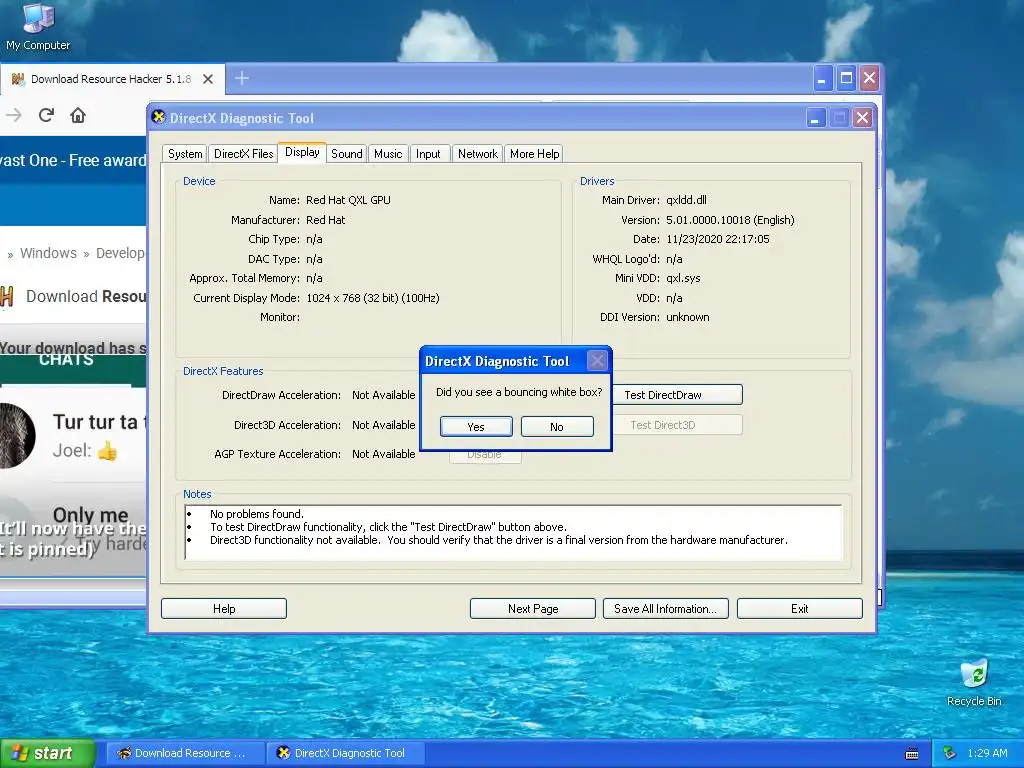Click the Help button

click(x=224, y=609)
